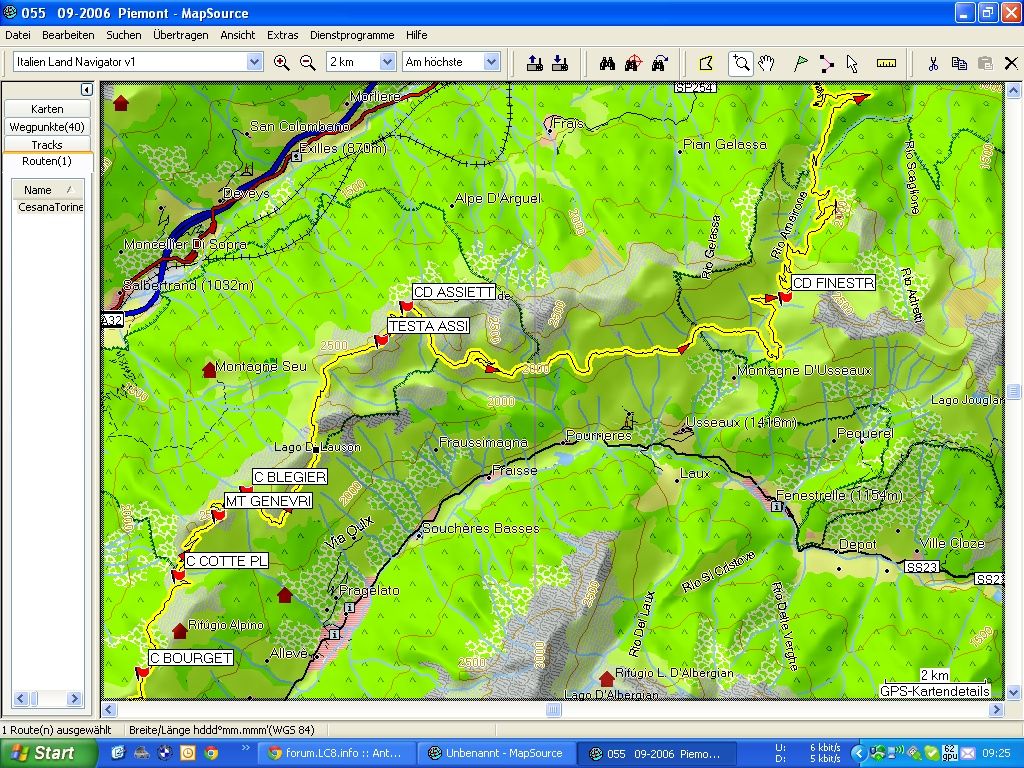Viewport: 1024px width, 768px height.
Task: Click the zoom out magnifier icon
Action: point(308,62)
